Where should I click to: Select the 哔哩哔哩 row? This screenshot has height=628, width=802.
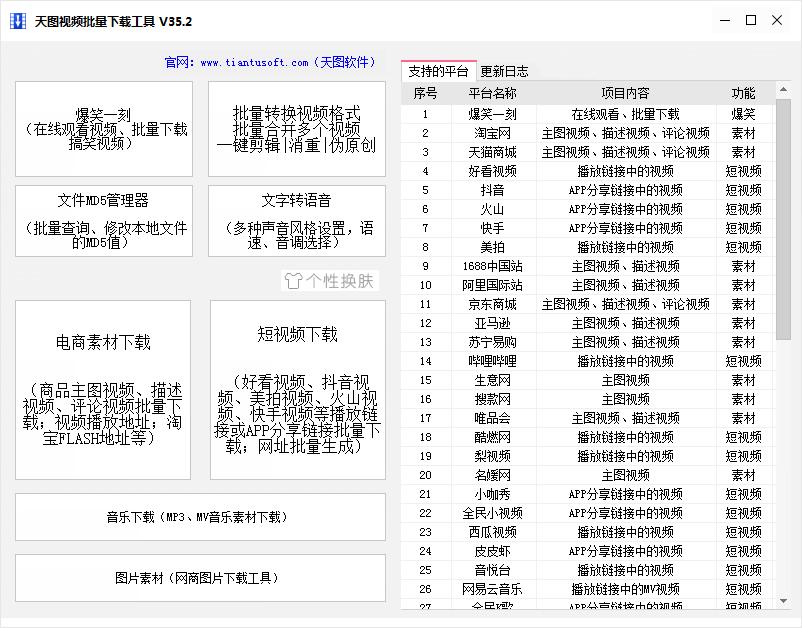click(587, 361)
